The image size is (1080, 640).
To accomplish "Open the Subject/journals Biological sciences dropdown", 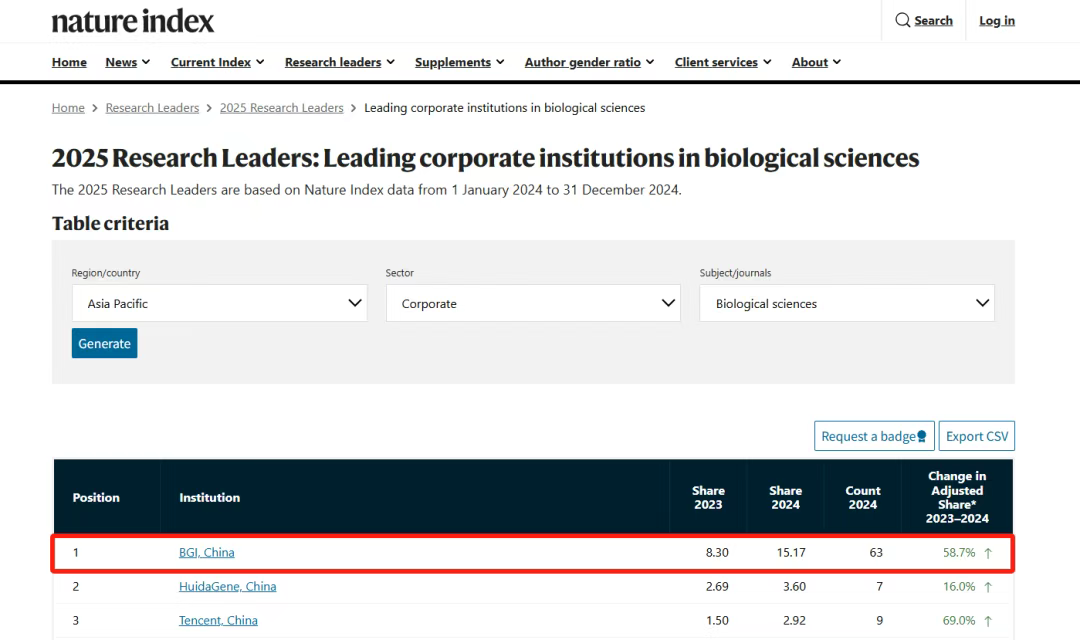I will [847, 303].
